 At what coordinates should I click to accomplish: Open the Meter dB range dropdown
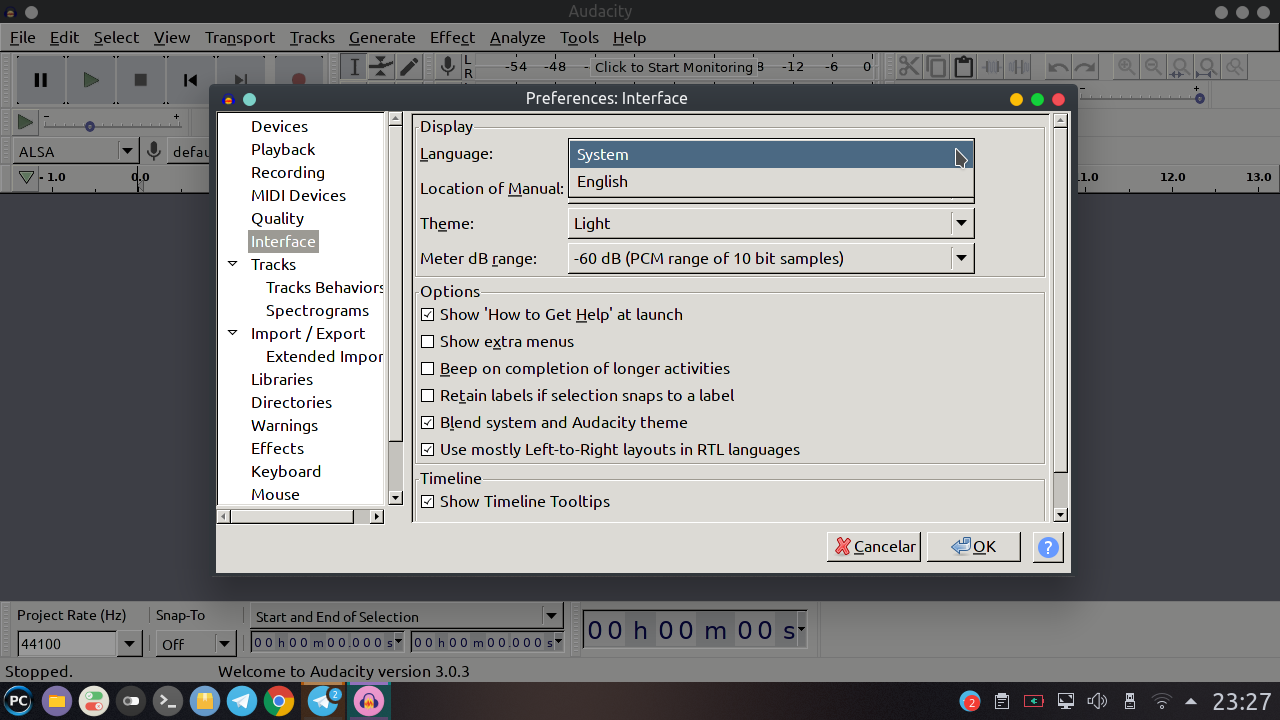pos(771,259)
